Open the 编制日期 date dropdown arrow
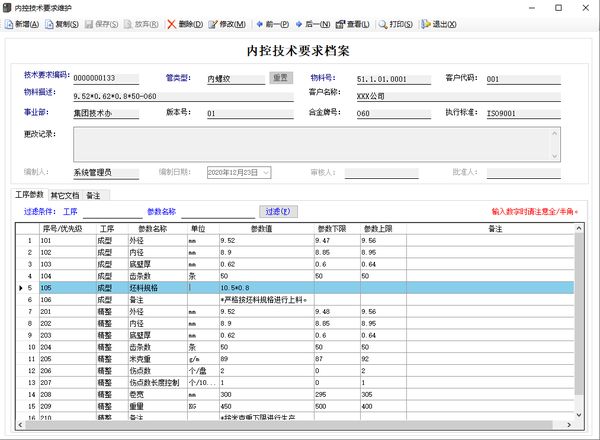 click(x=265, y=173)
